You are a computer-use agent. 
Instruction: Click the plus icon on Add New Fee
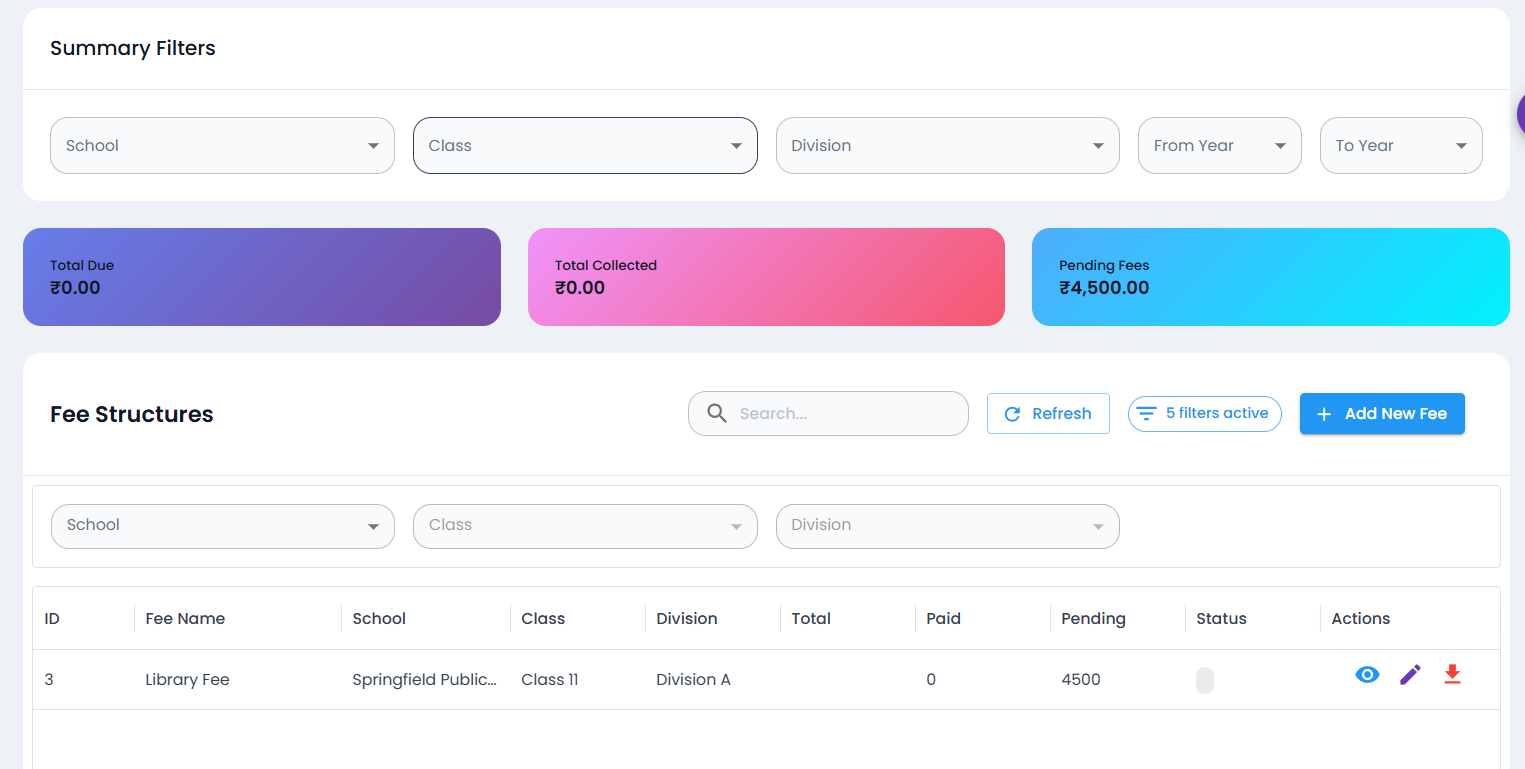tap(1325, 413)
